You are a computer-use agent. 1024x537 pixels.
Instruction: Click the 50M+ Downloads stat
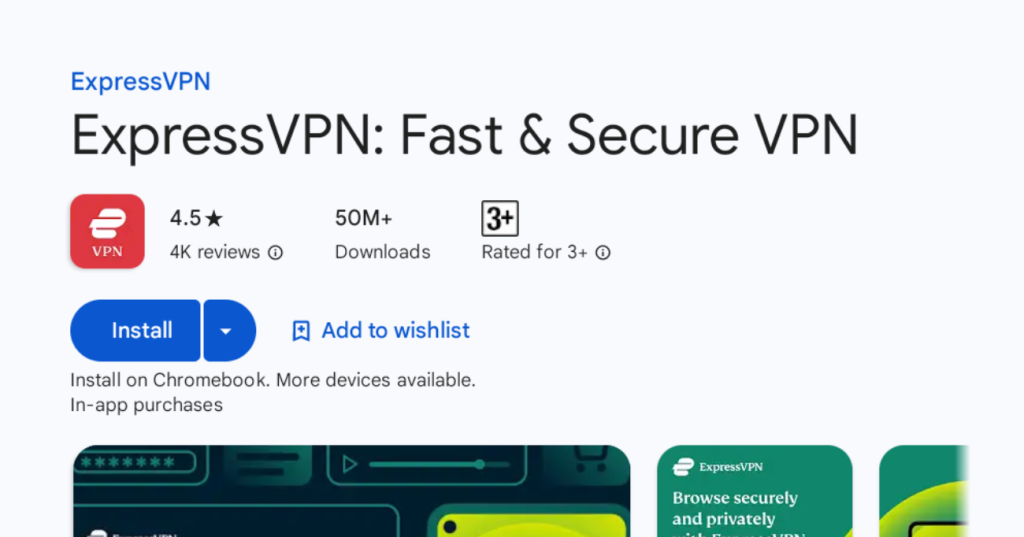coord(382,234)
